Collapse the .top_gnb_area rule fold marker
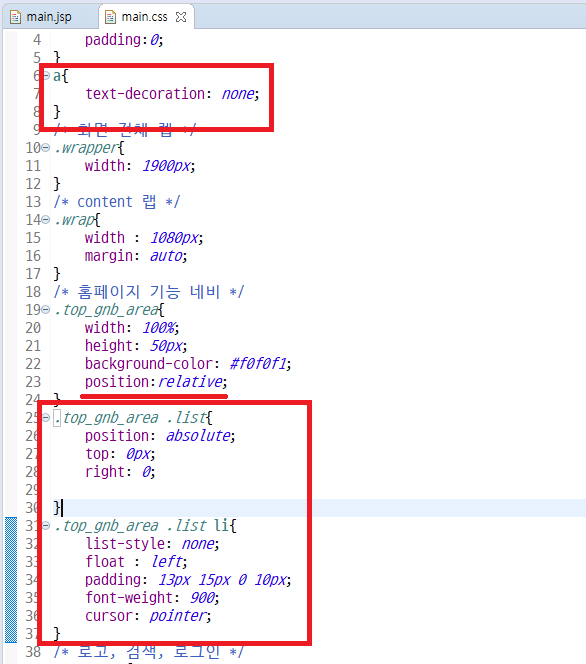The image size is (586, 664). pyautogui.click(x=46, y=310)
